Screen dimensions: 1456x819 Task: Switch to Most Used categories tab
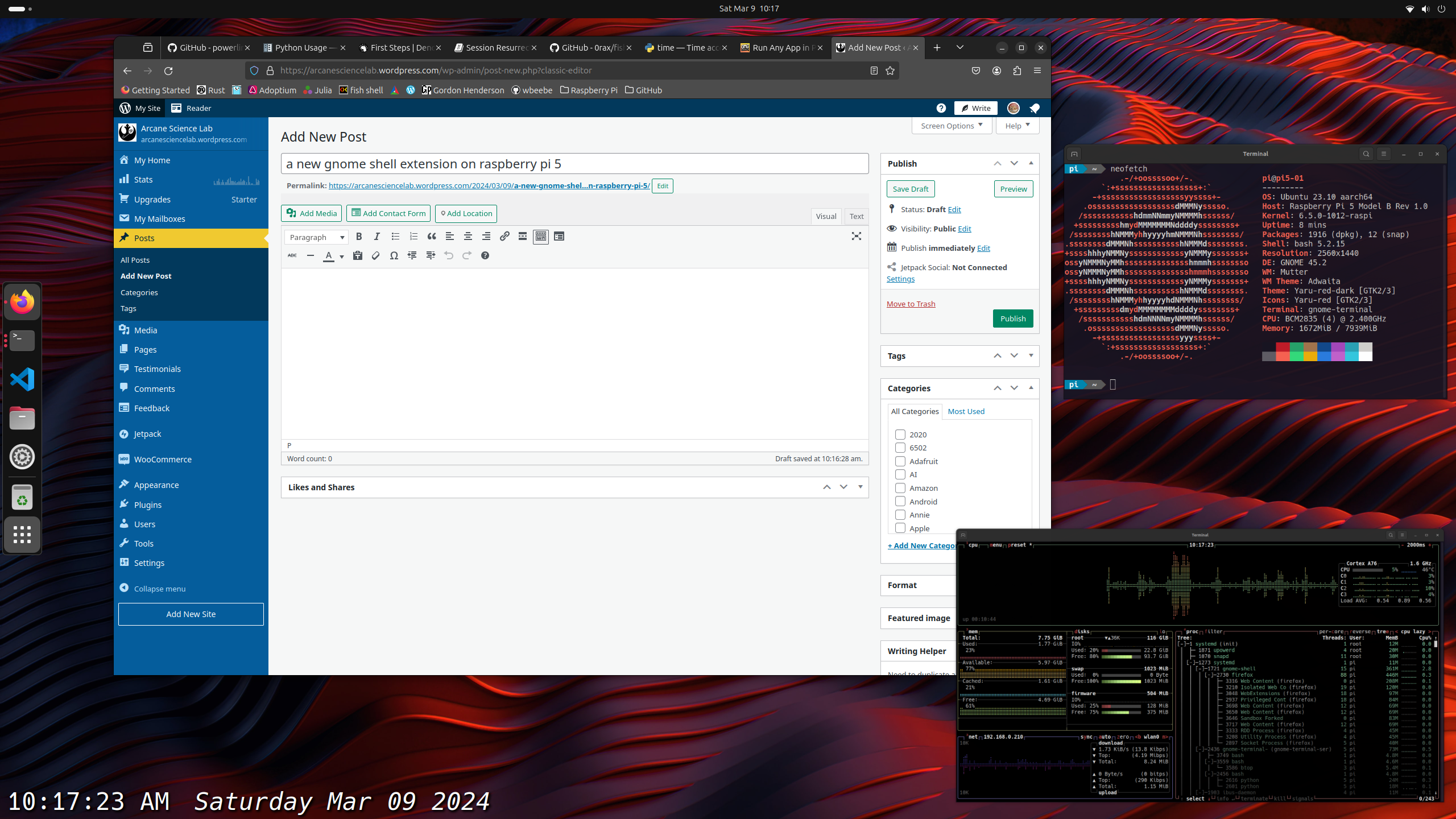click(x=966, y=411)
